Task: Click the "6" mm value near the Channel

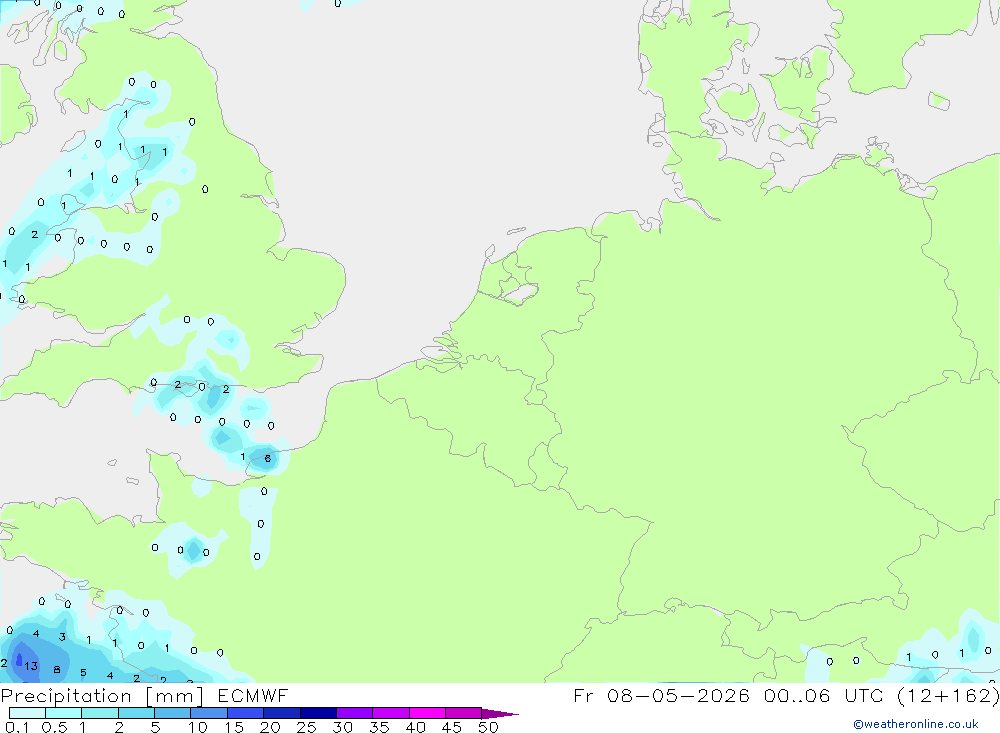Action: (x=268, y=458)
